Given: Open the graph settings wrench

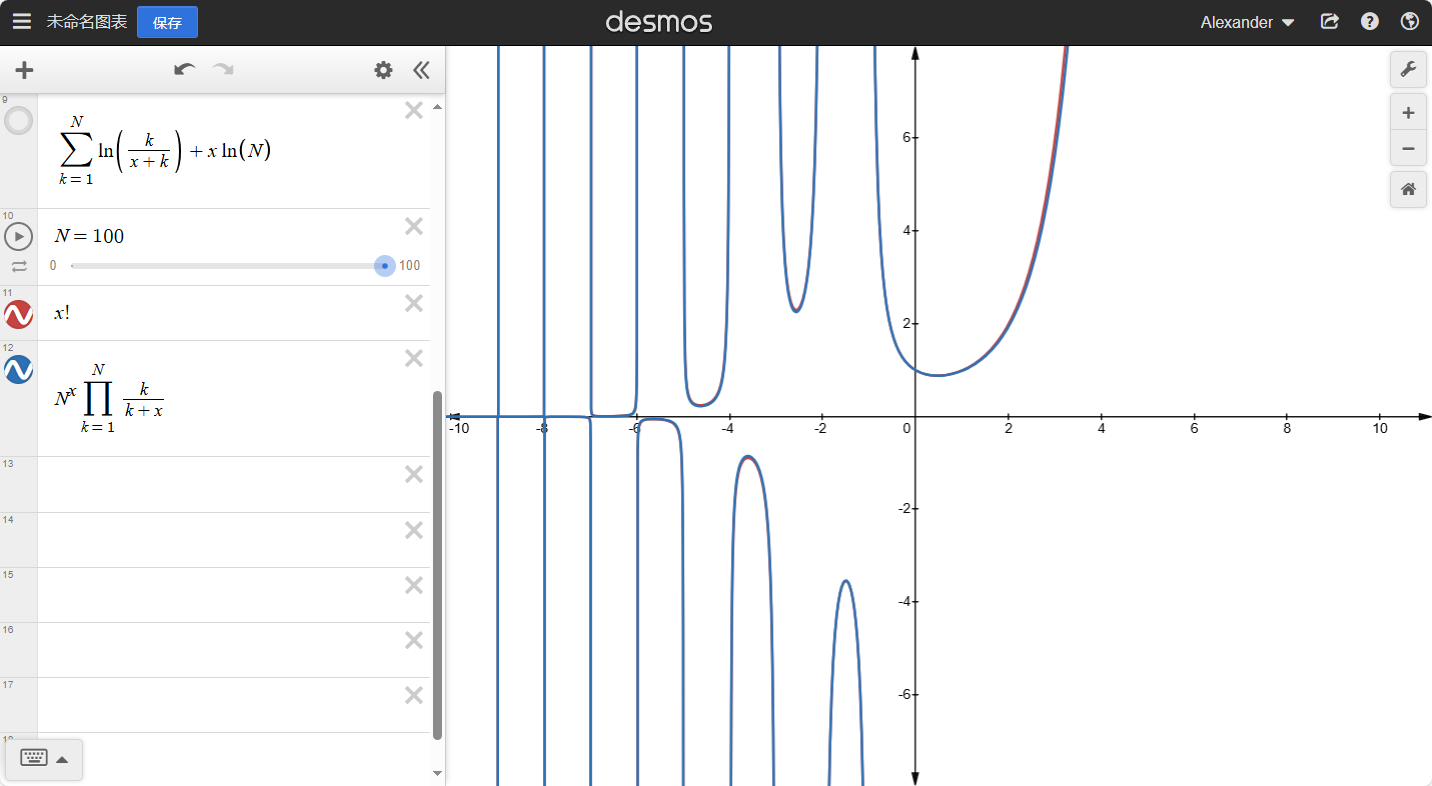Looking at the screenshot, I should (1408, 69).
